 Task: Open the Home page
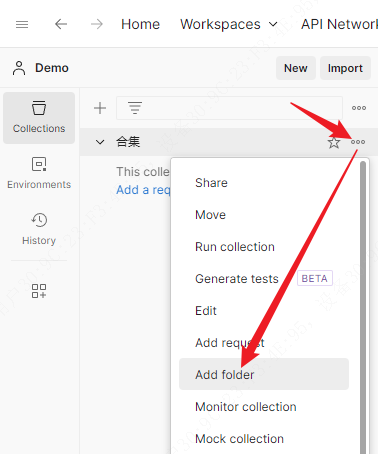pos(140,24)
